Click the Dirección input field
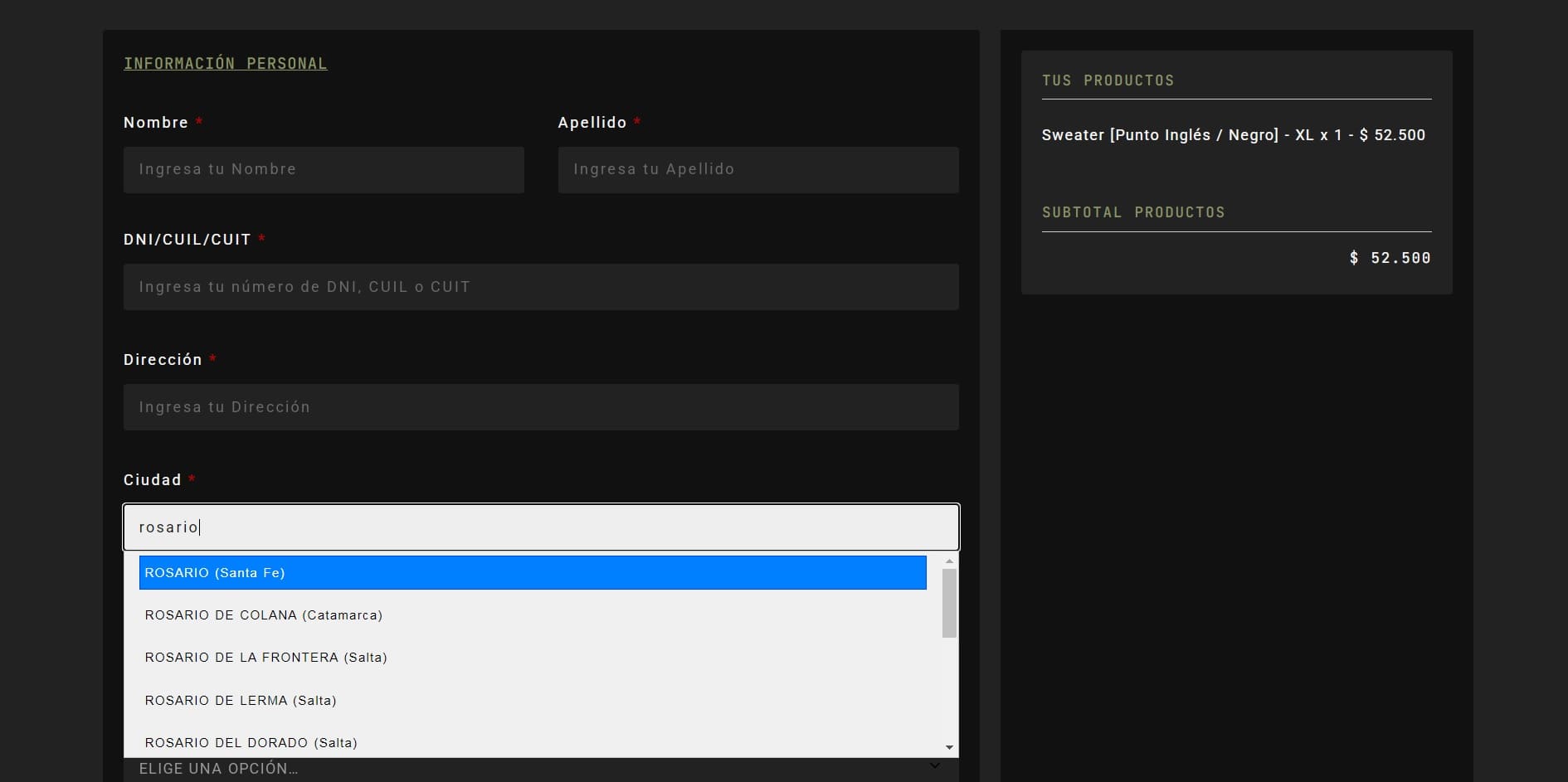Image resolution: width=1568 pixels, height=782 pixels. point(541,407)
